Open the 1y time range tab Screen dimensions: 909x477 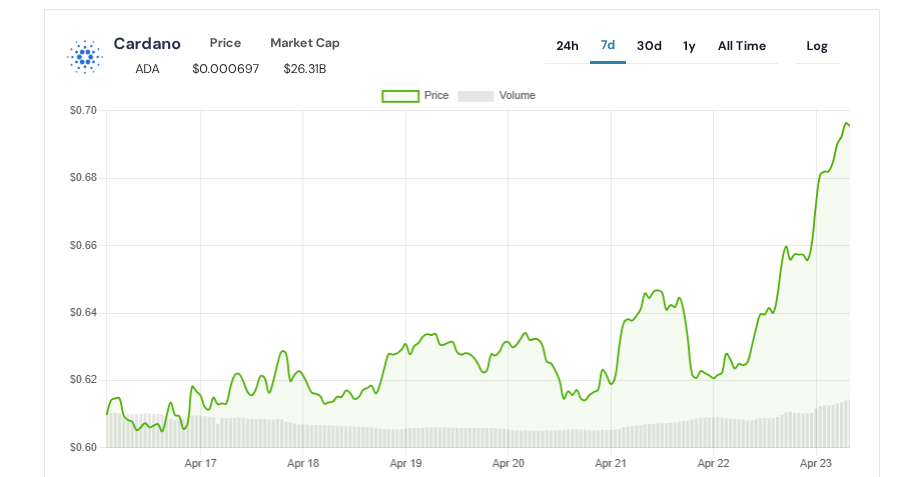[x=689, y=46]
